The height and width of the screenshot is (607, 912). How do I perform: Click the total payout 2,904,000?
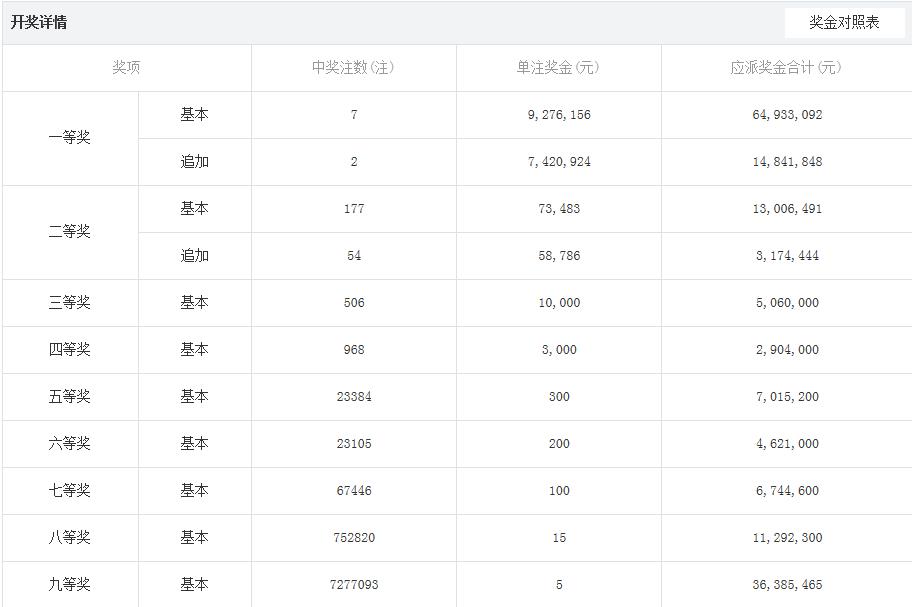tap(787, 350)
